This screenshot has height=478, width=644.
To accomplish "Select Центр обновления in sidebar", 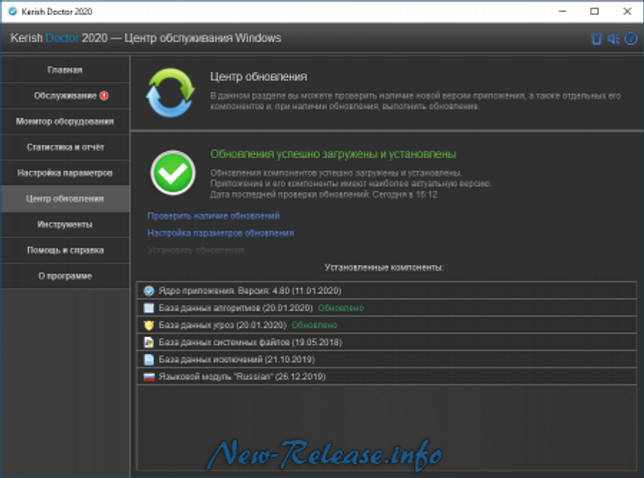I will 65,199.
